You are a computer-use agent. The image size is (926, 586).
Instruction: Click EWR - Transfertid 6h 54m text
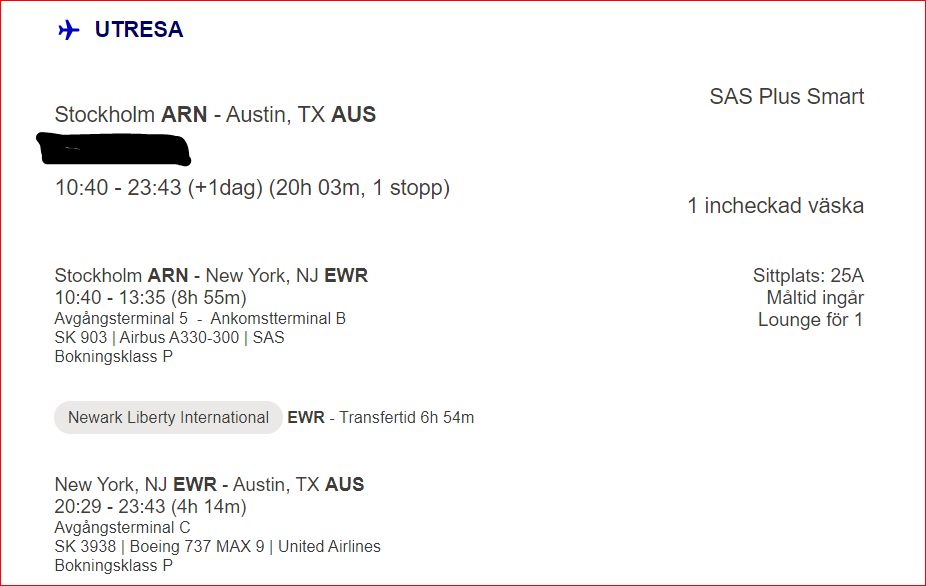[x=380, y=418]
